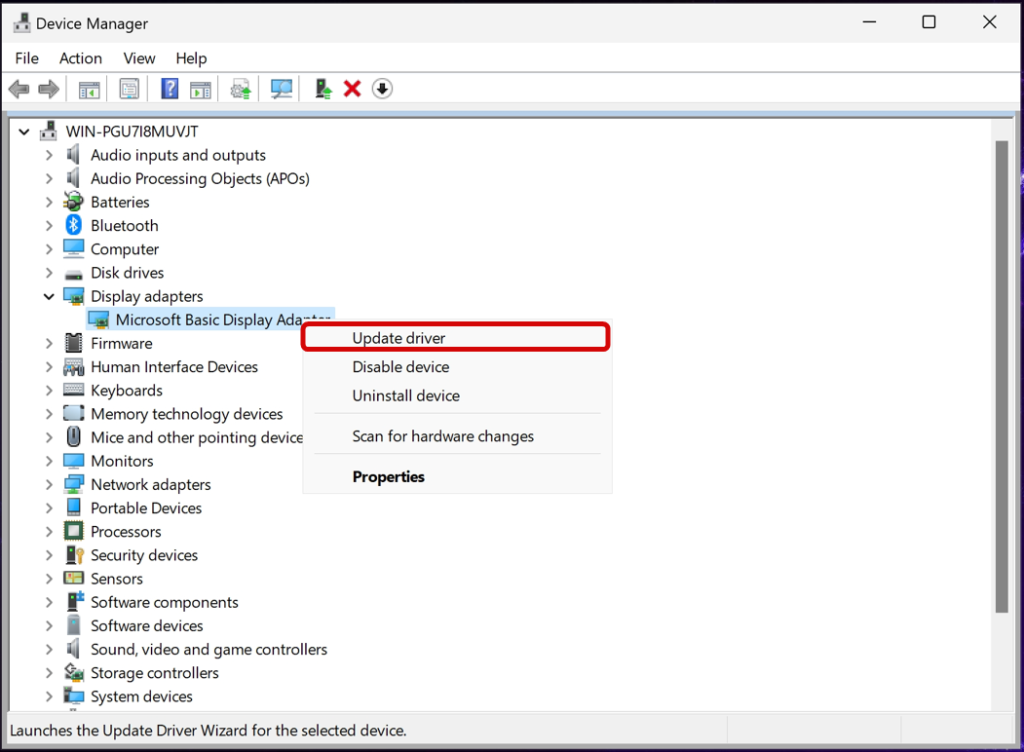This screenshot has height=752, width=1024.
Task: Click the red X uninstall device icon
Action: 352,89
